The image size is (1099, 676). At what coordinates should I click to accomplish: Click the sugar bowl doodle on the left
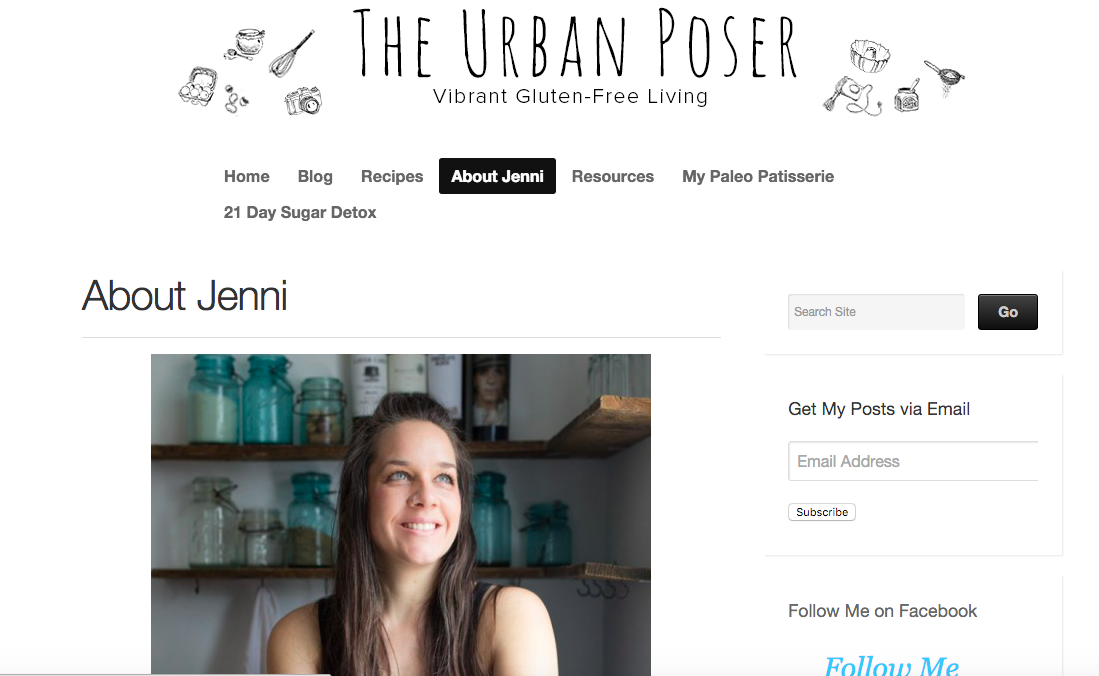click(x=246, y=43)
